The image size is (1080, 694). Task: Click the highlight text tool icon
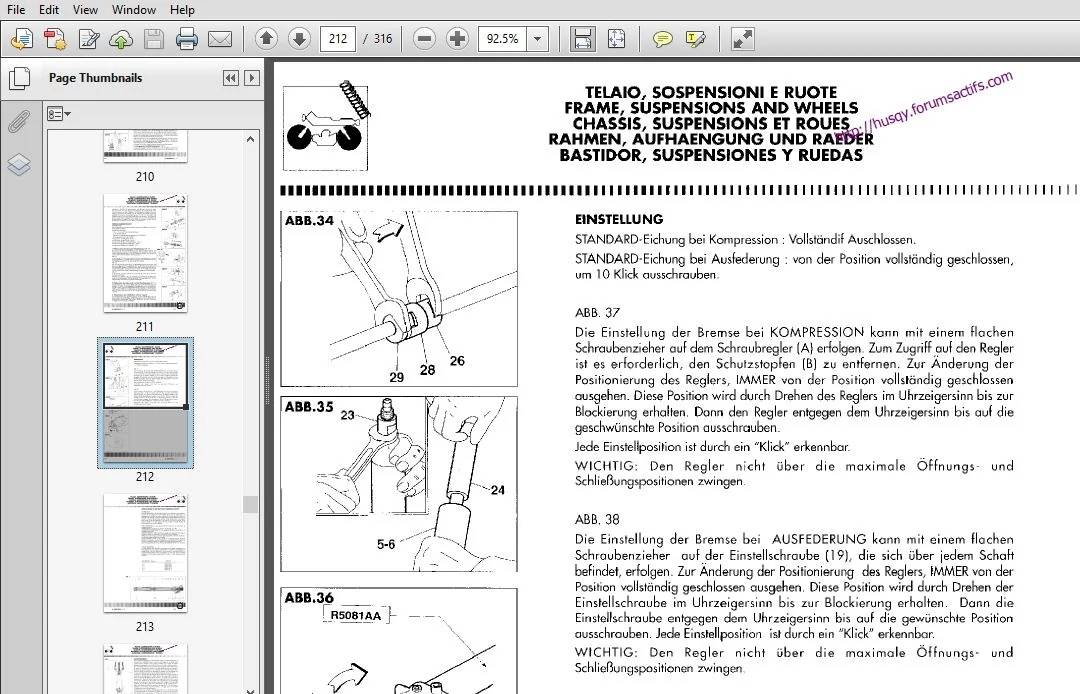tap(696, 39)
